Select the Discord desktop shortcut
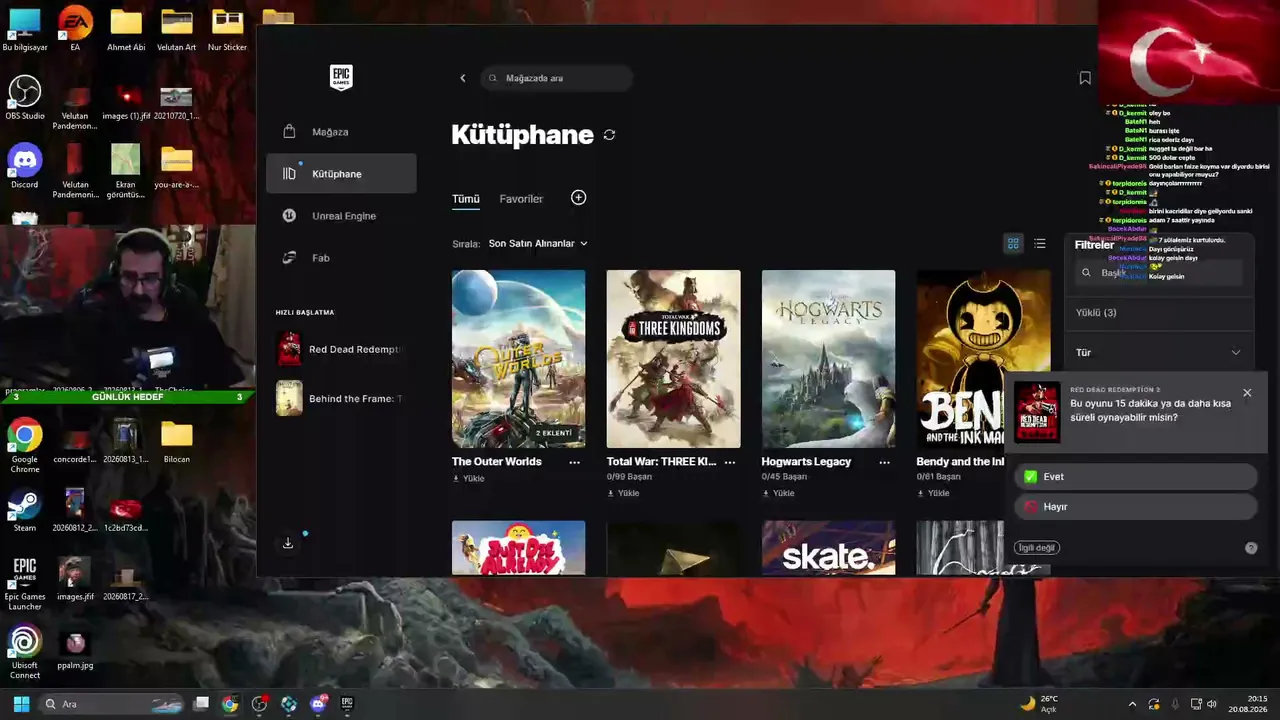This screenshot has width=1280, height=720. click(25, 167)
